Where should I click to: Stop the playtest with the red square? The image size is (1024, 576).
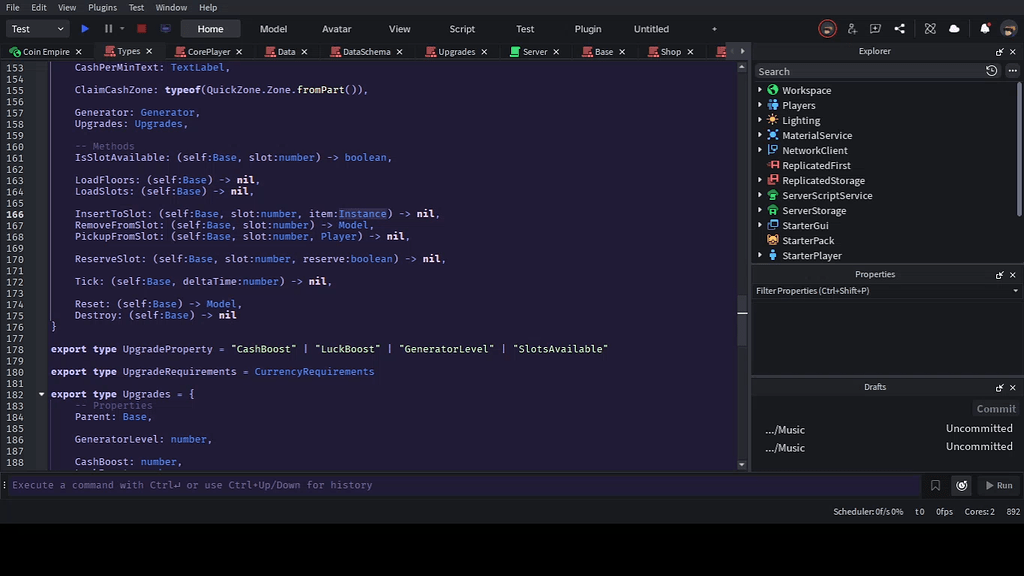pos(141,29)
